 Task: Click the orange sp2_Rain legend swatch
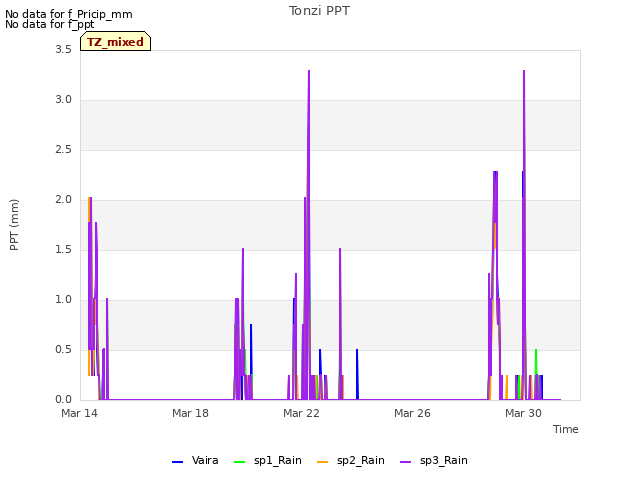tap(322, 462)
